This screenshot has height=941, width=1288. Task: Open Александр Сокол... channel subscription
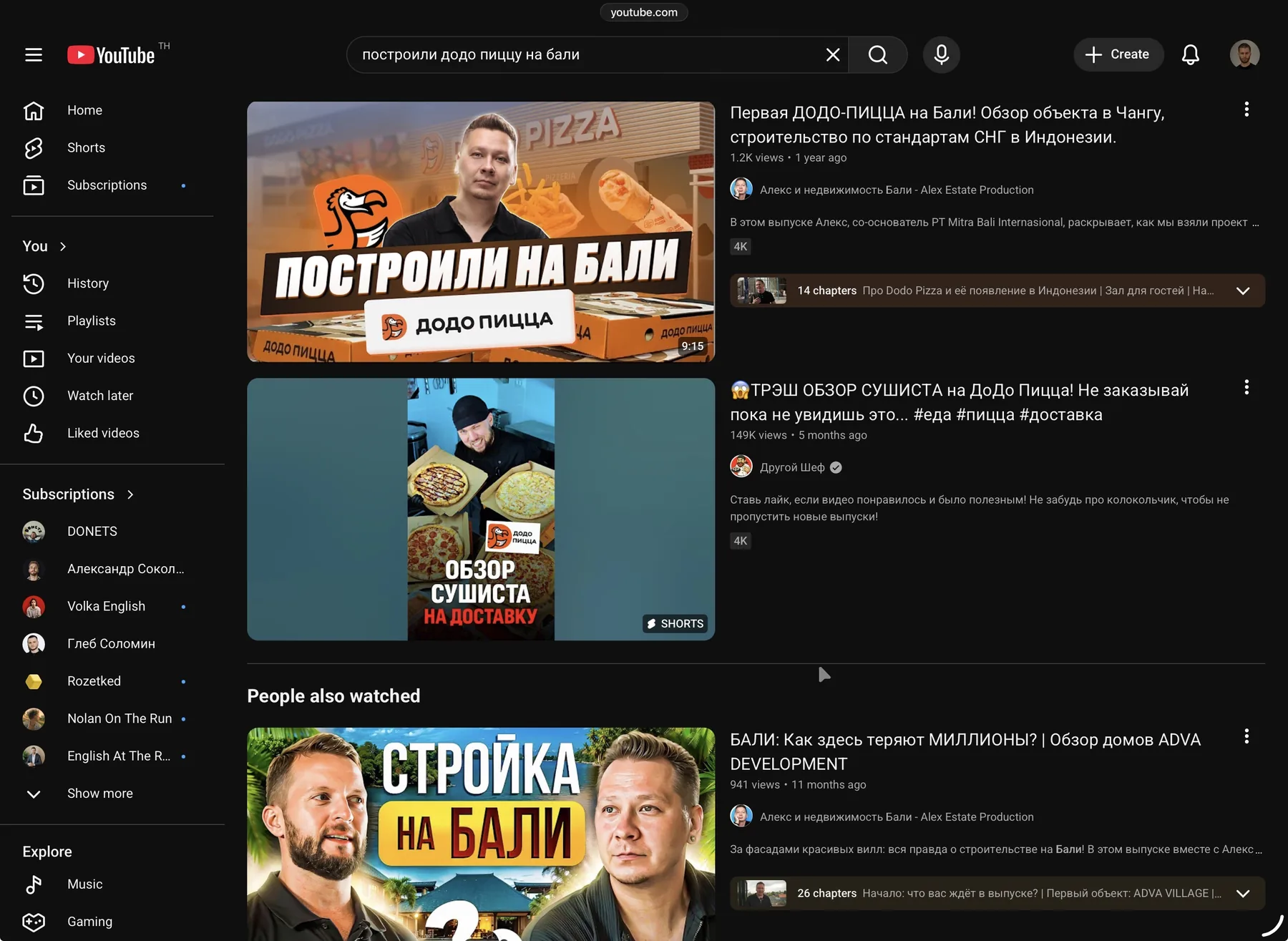click(112, 569)
